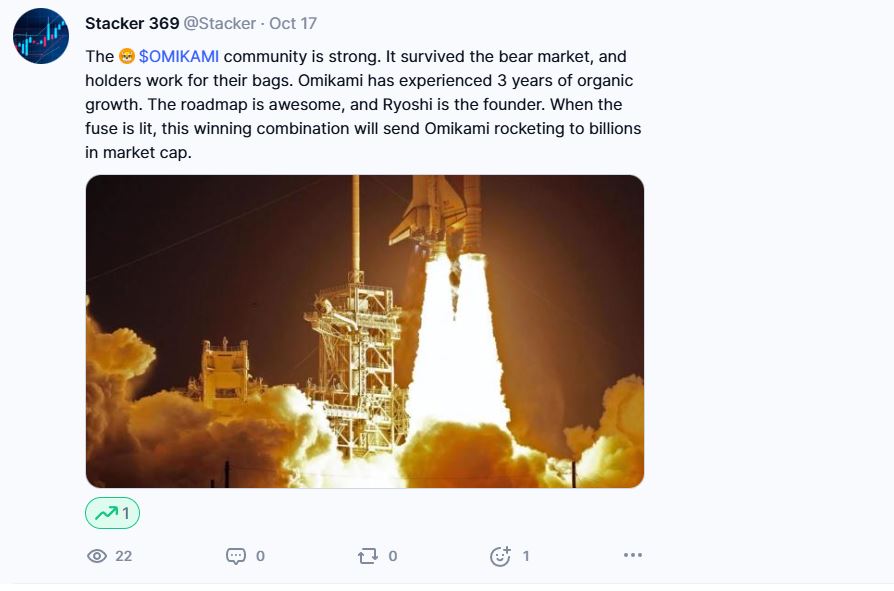Image resolution: width=894 pixels, height=591 pixels.
Task: Toggle the green bullish reaction badge
Action: [x=112, y=513]
